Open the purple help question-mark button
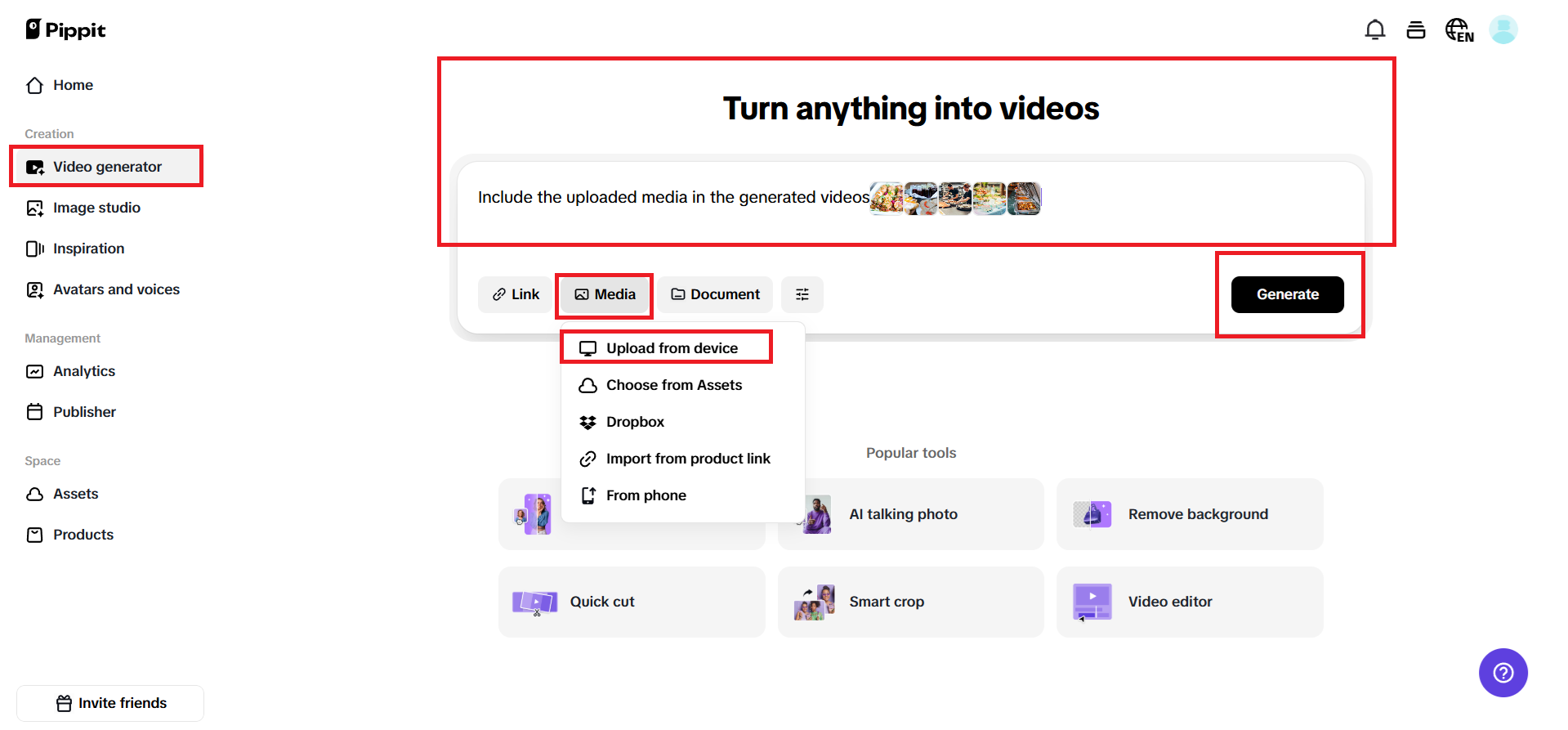 point(1503,673)
